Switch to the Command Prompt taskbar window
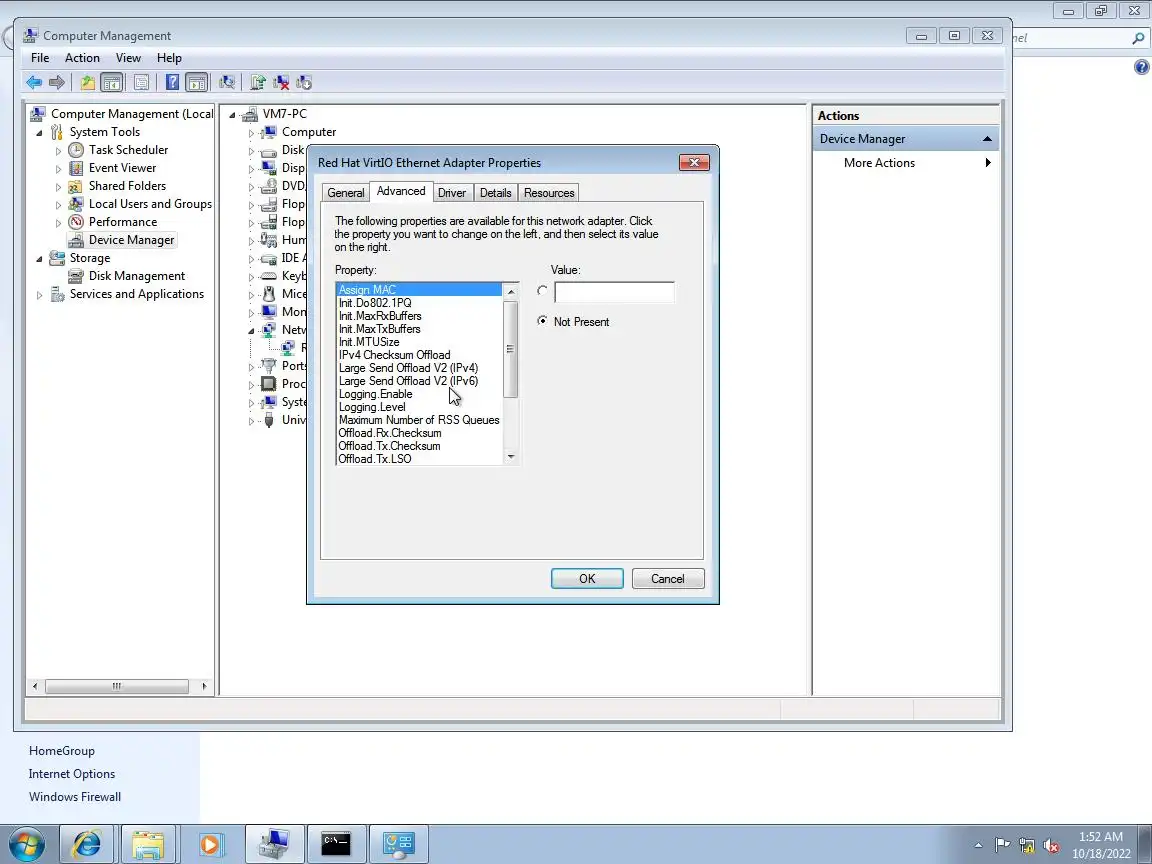Screen dimensions: 1152x864 click(x=336, y=843)
